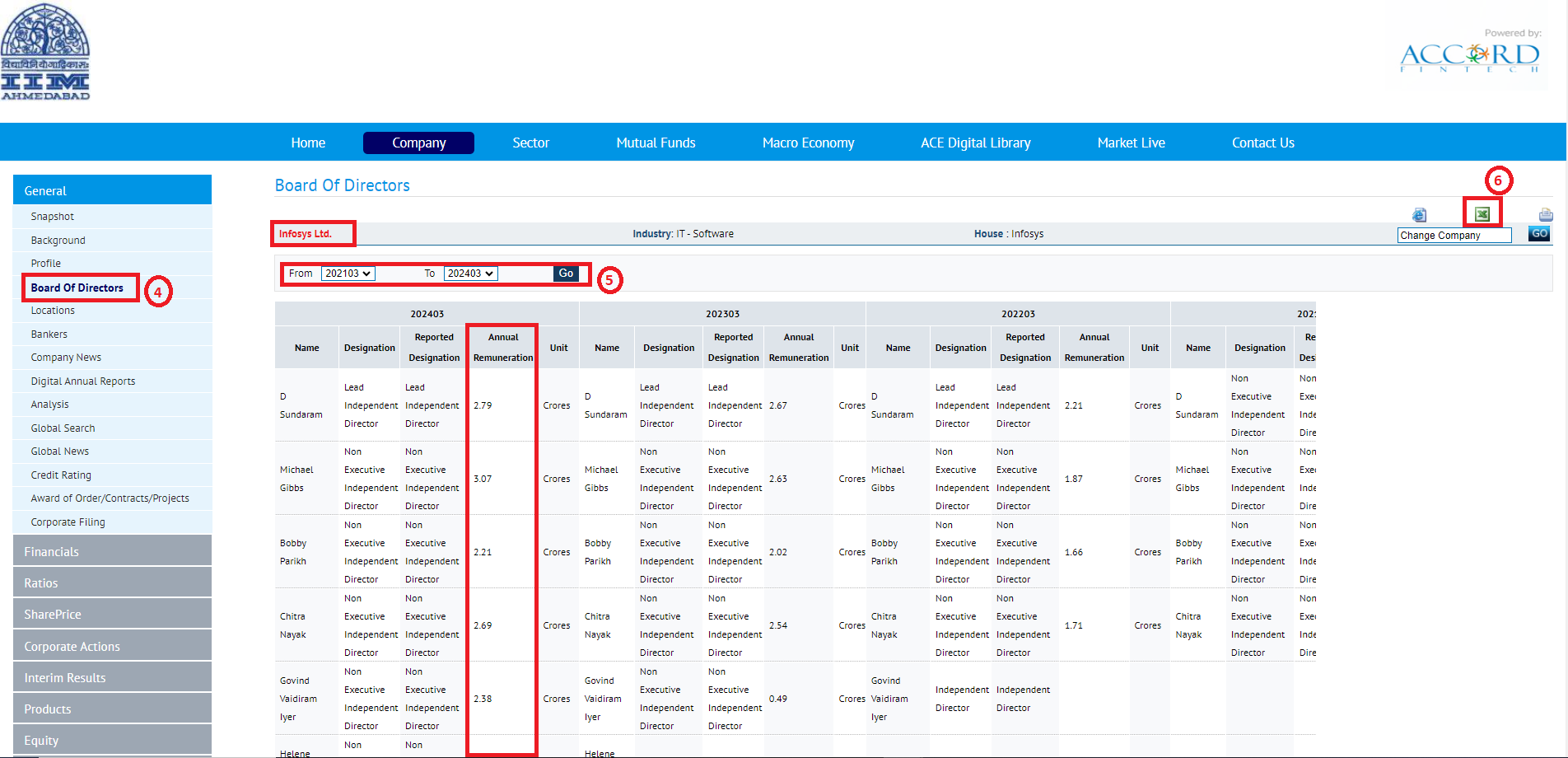Click 'Industry: IT - Software' text
The width and height of the screenshot is (1568, 758).
(683, 234)
